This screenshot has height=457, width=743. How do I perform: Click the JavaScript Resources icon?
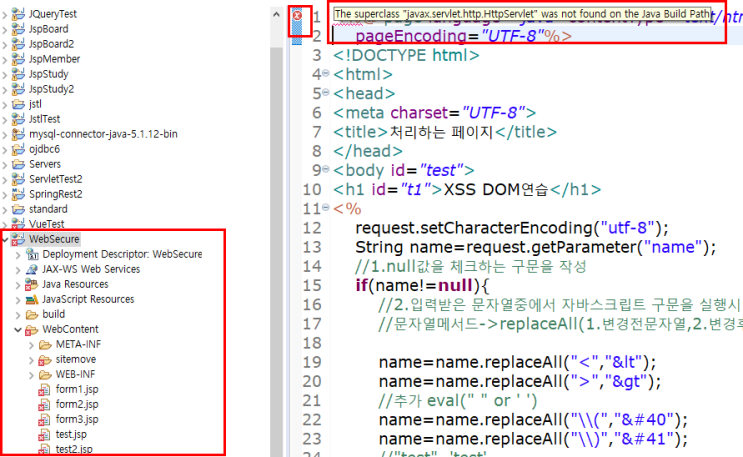tap(32, 300)
